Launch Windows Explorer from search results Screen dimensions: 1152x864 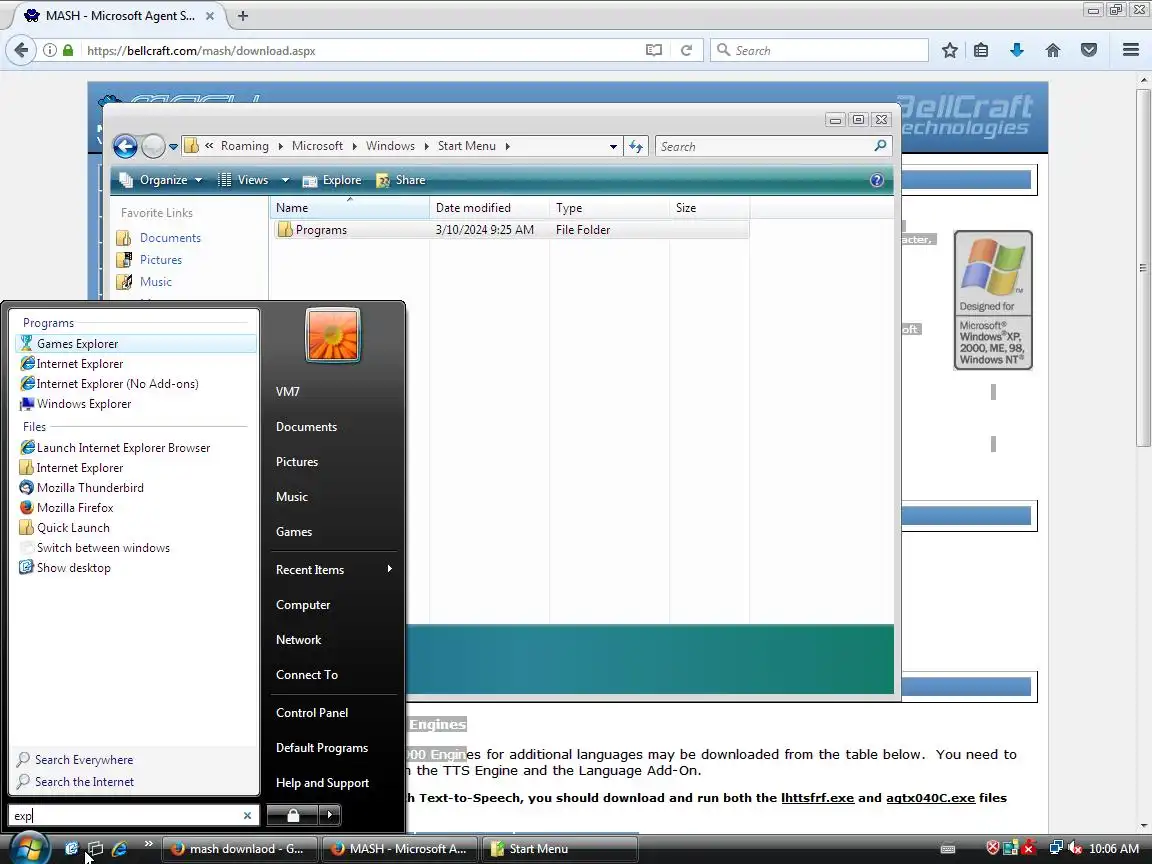135,404
